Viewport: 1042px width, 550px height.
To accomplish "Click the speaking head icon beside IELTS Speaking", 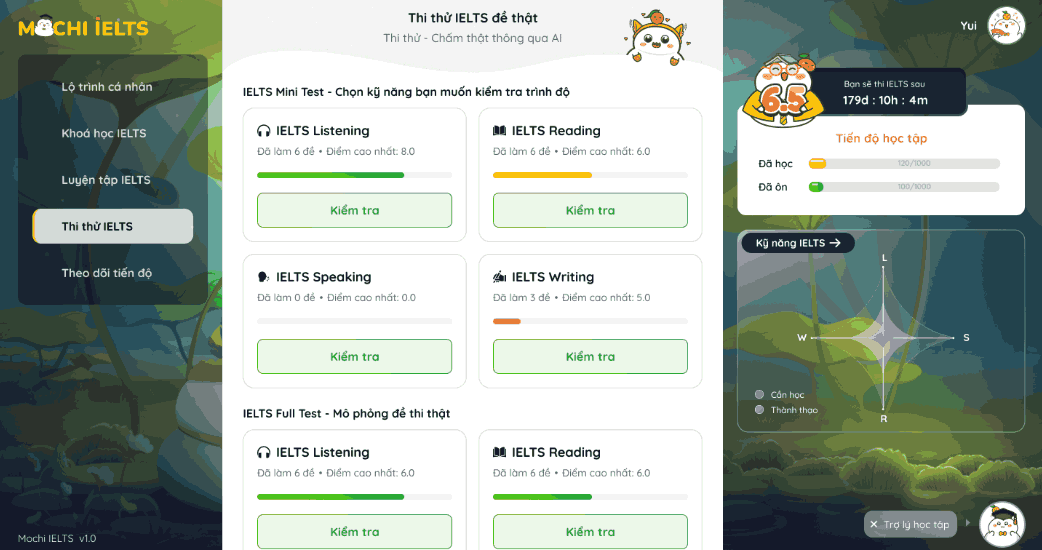I will [x=263, y=277].
